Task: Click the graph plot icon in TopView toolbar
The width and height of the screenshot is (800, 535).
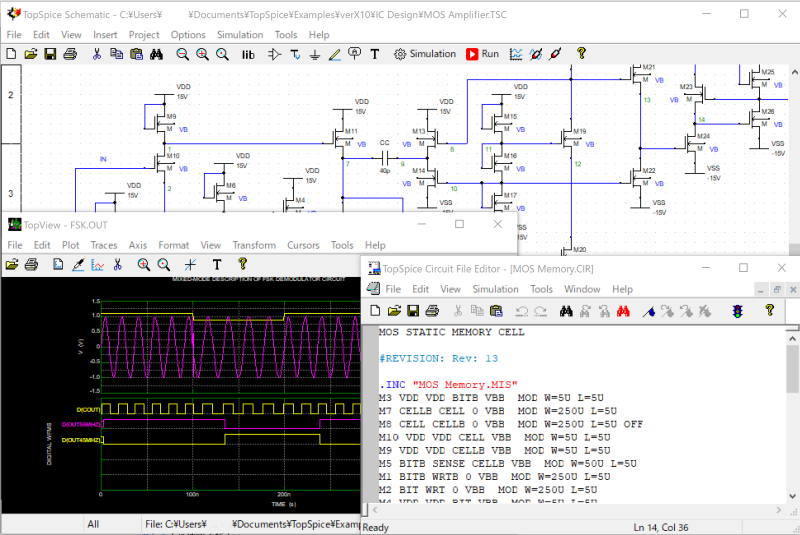Action: tap(97, 265)
